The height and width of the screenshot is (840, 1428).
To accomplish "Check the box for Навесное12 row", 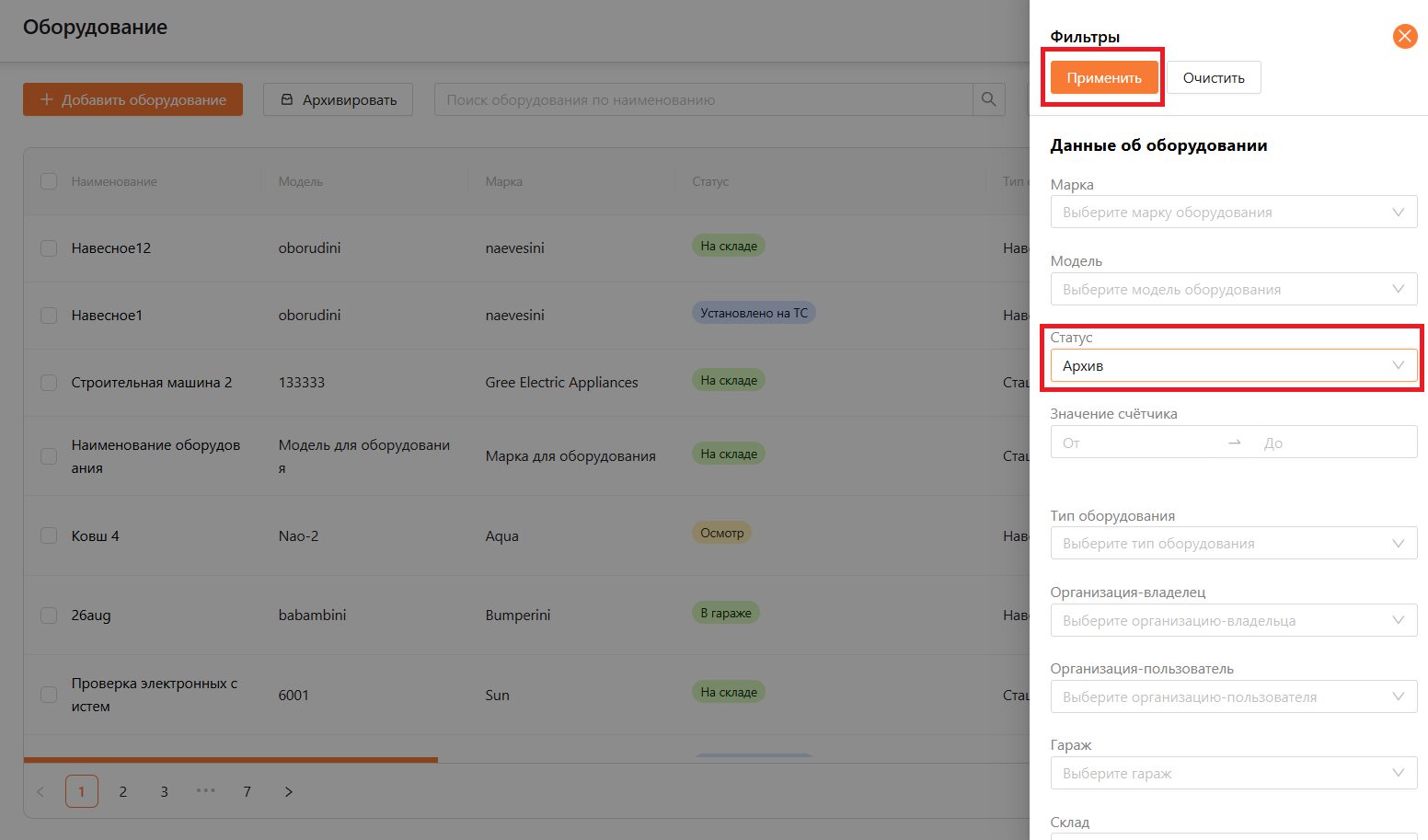I will click(x=49, y=248).
